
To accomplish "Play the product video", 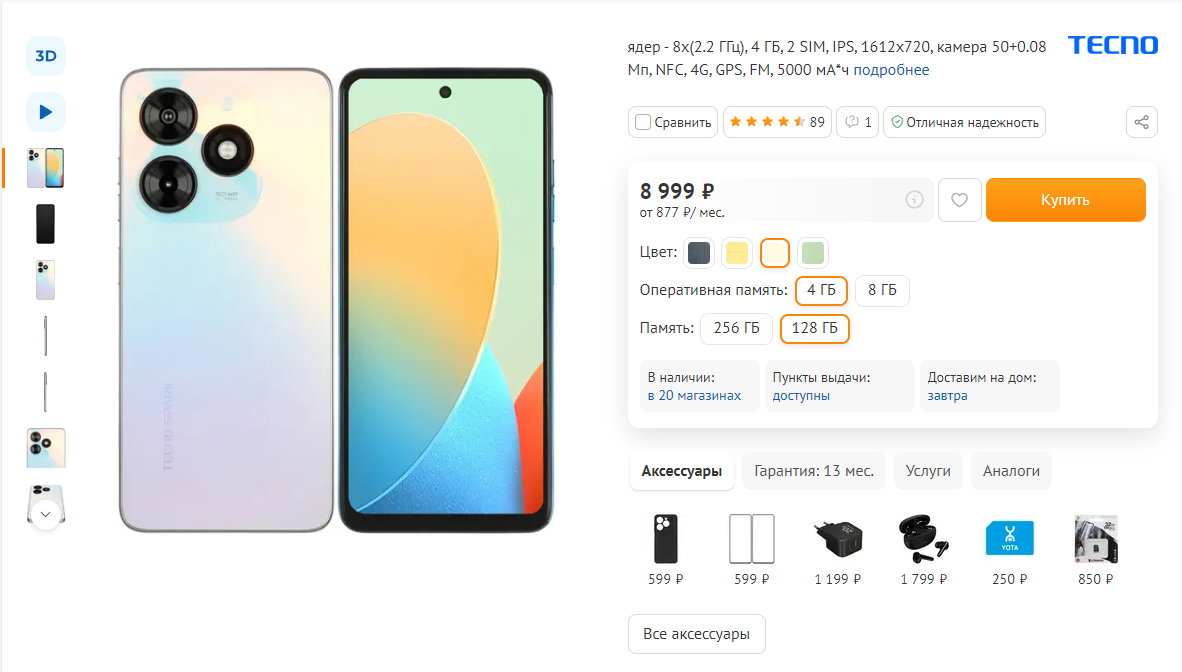I will [x=45, y=112].
